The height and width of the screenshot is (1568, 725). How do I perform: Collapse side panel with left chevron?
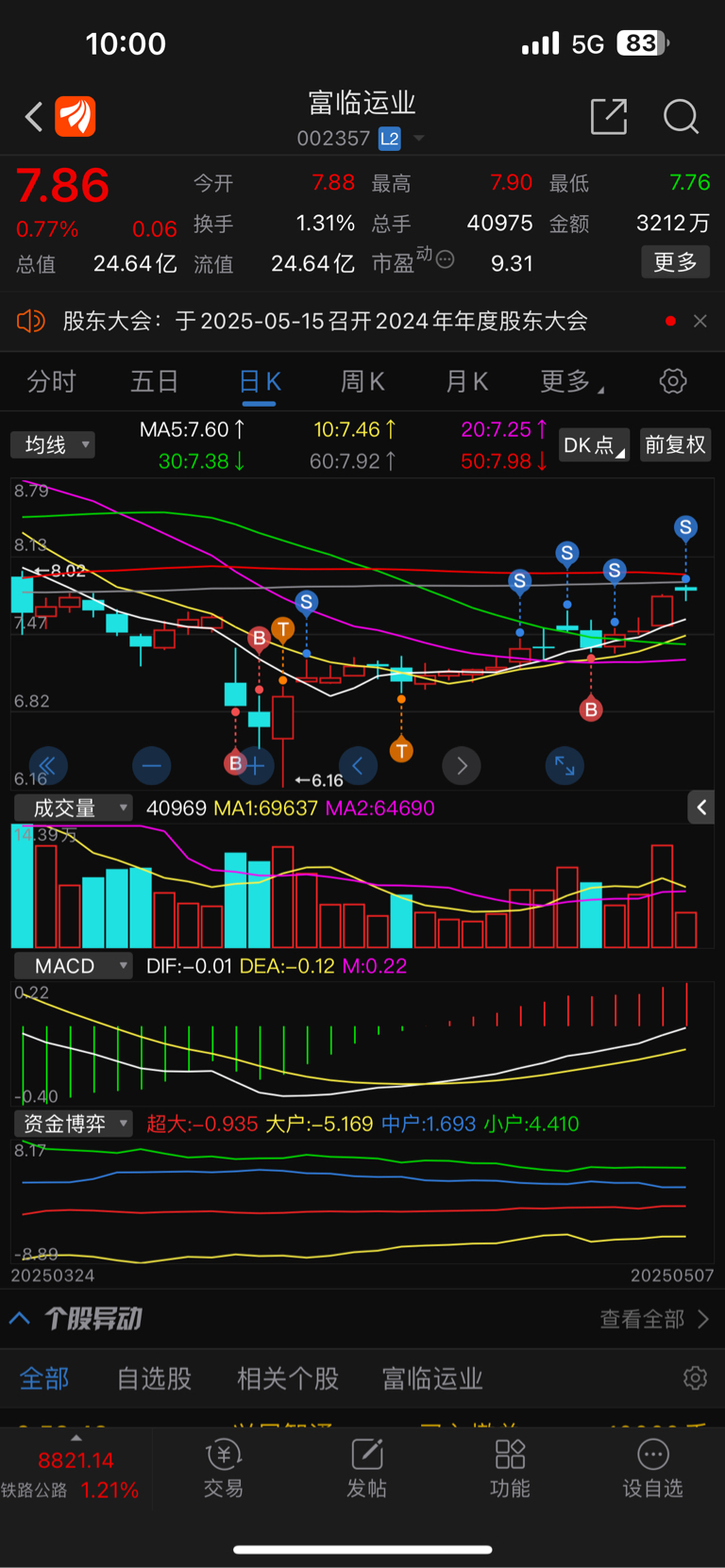pyautogui.click(x=700, y=808)
